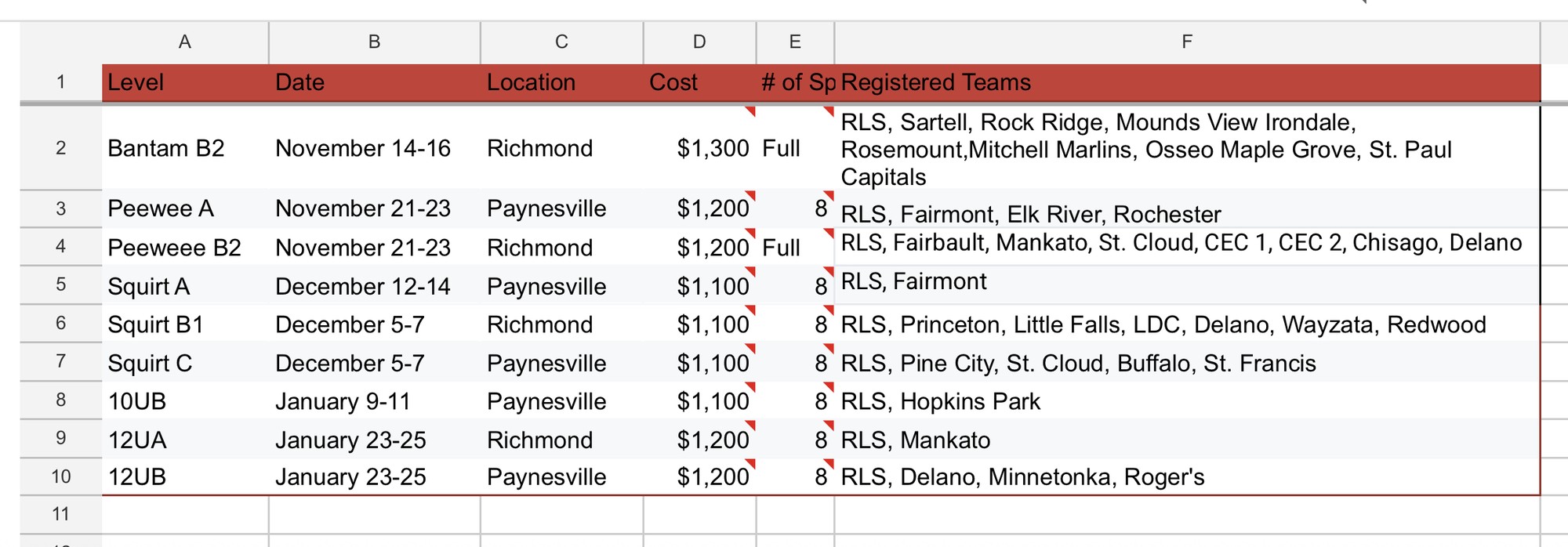Select column F header
The width and height of the screenshot is (1568, 547).
[1186, 42]
